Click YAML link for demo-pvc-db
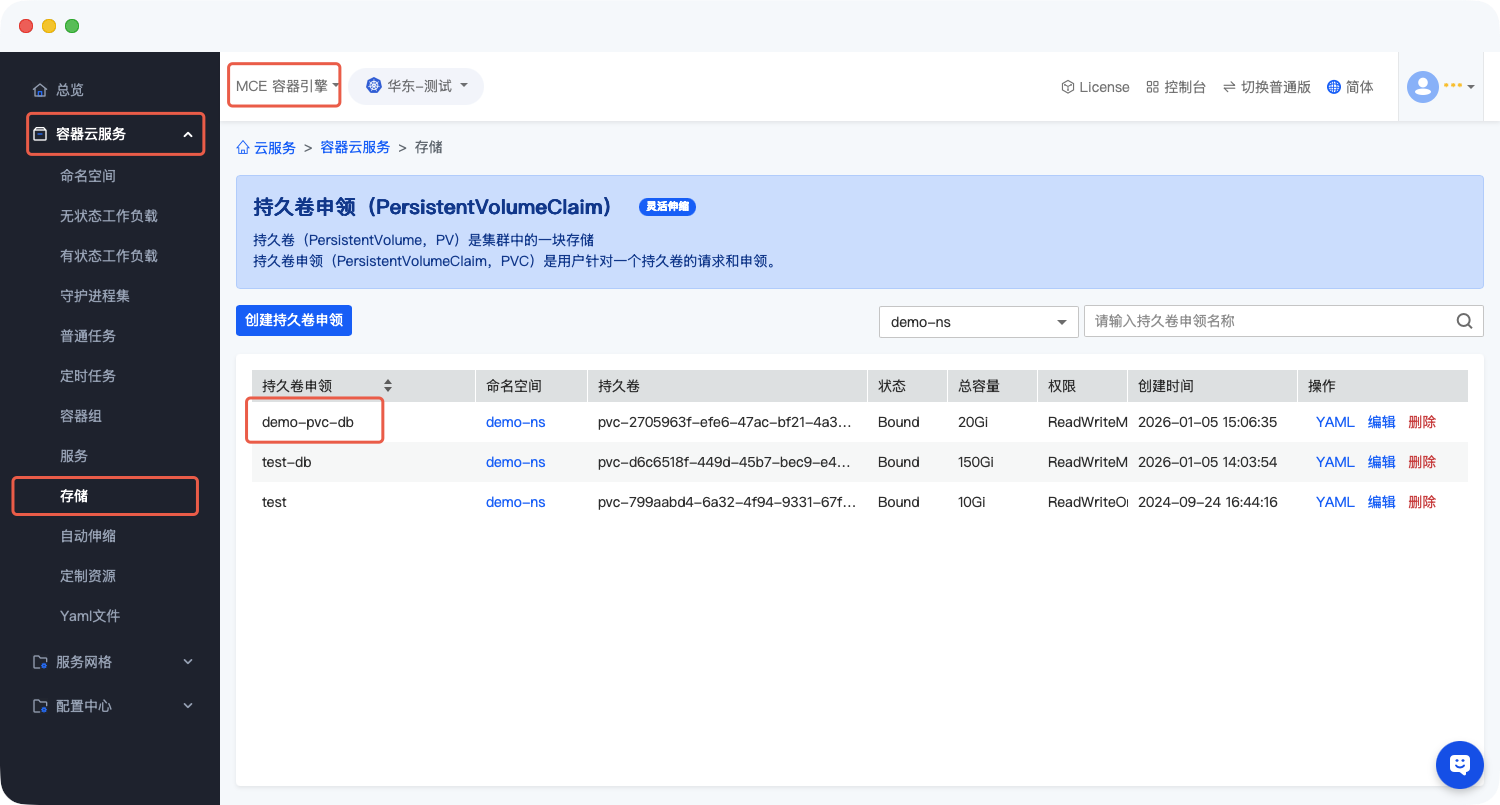 pyautogui.click(x=1334, y=422)
